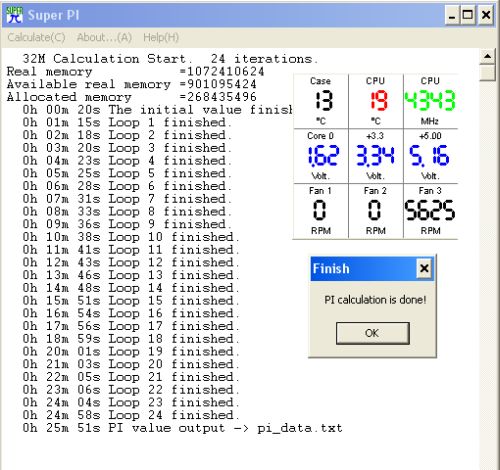This screenshot has height=470, width=500.
Task: Click the Case temperature reading panel
Action: pos(321,101)
